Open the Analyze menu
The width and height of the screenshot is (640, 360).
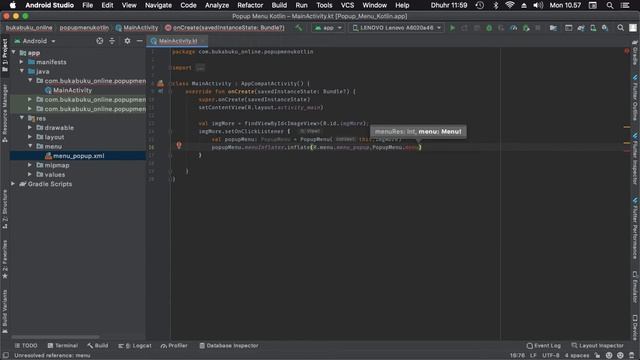coord(217,5)
